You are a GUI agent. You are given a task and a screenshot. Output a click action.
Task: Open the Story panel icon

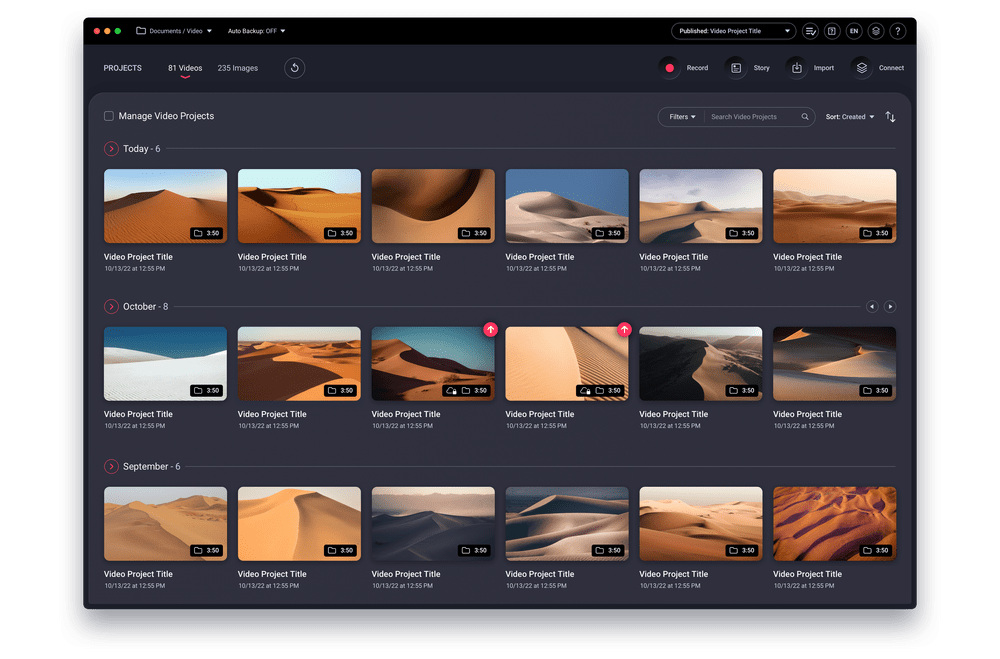pyautogui.click(x=736, y=67)
